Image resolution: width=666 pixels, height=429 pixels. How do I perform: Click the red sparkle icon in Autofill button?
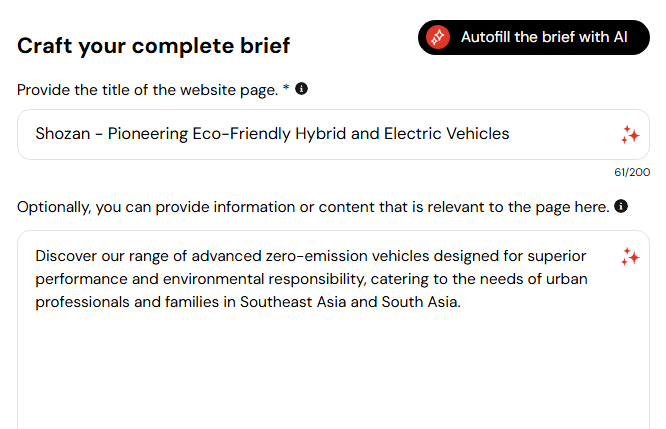[438, 37]
